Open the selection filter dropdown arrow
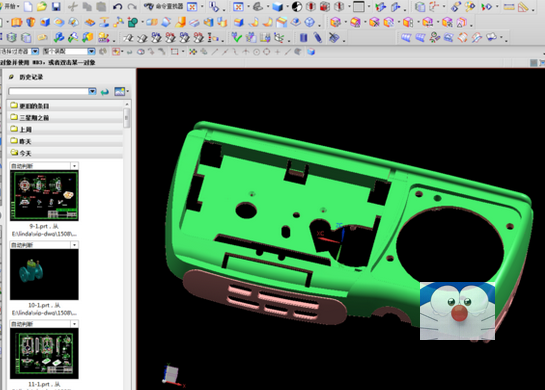545x390 pixels. pyautogui.click(x=35, y=51)
